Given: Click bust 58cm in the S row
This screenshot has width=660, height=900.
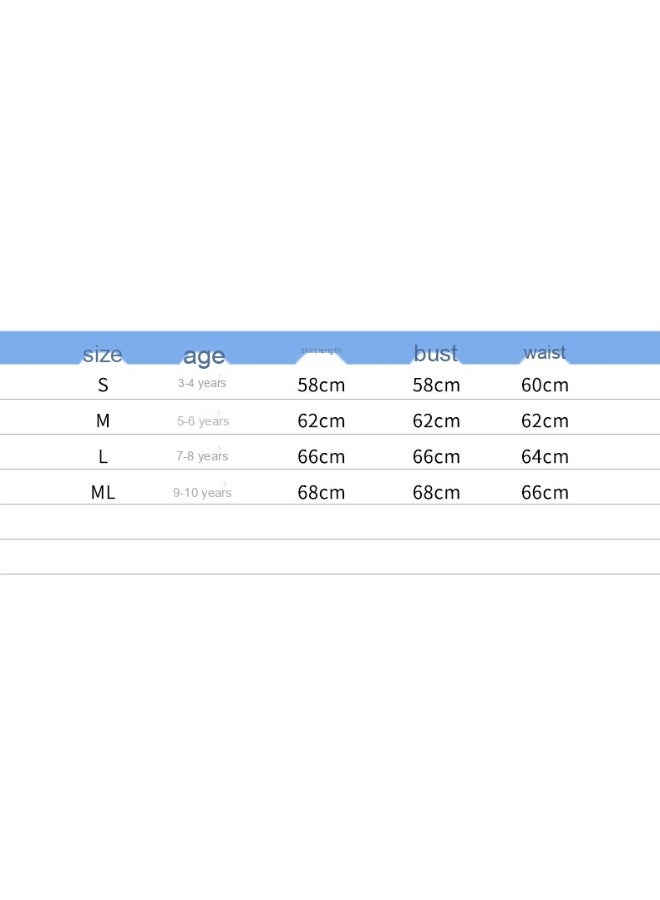Looking at the screenshot, I should pos(436,385).
